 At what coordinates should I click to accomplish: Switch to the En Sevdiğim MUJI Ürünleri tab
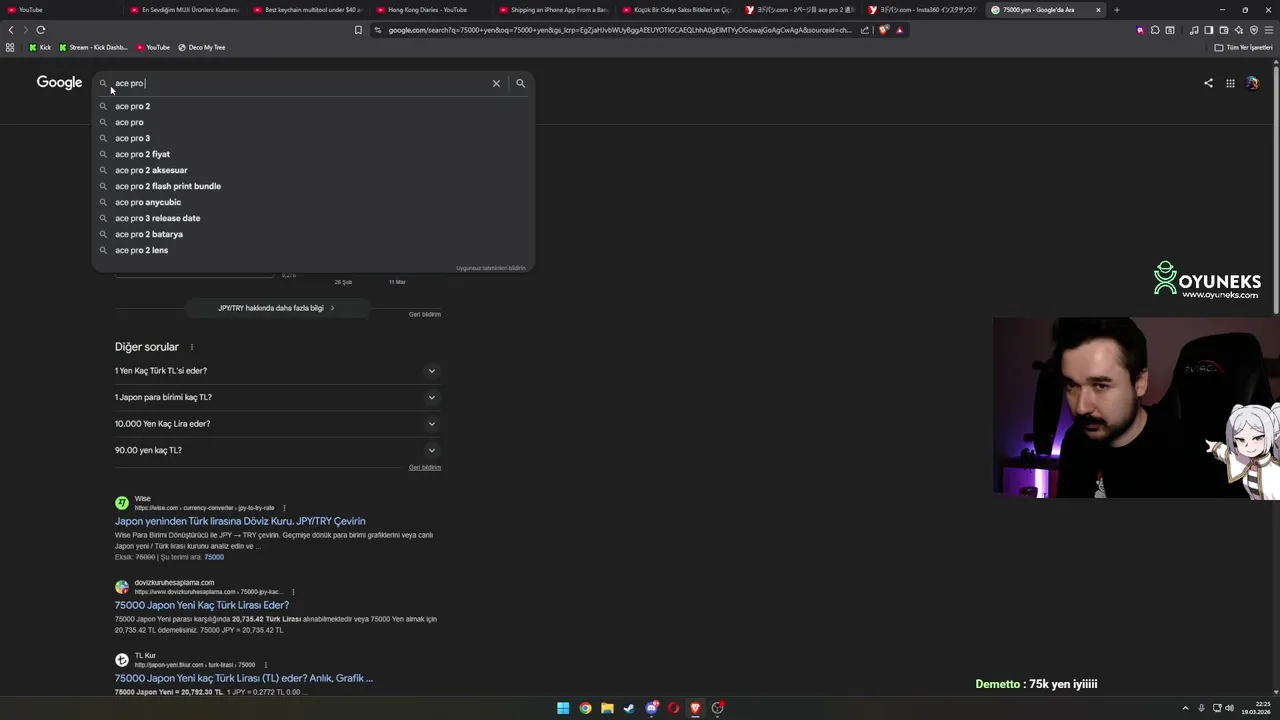(x=184, y=10)
